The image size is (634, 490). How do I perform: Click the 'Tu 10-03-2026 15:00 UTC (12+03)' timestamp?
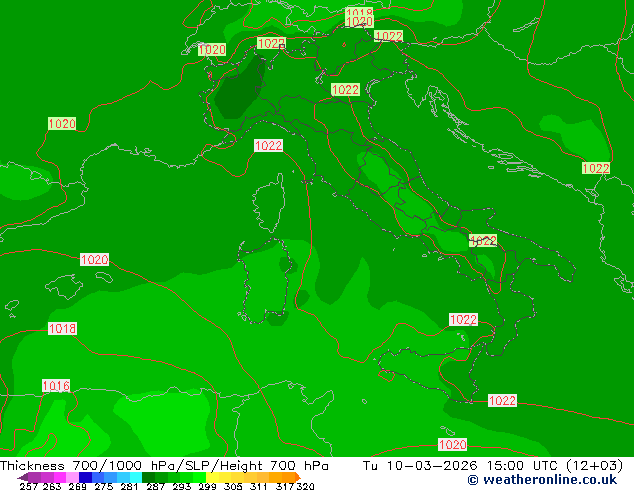(493, 466)
